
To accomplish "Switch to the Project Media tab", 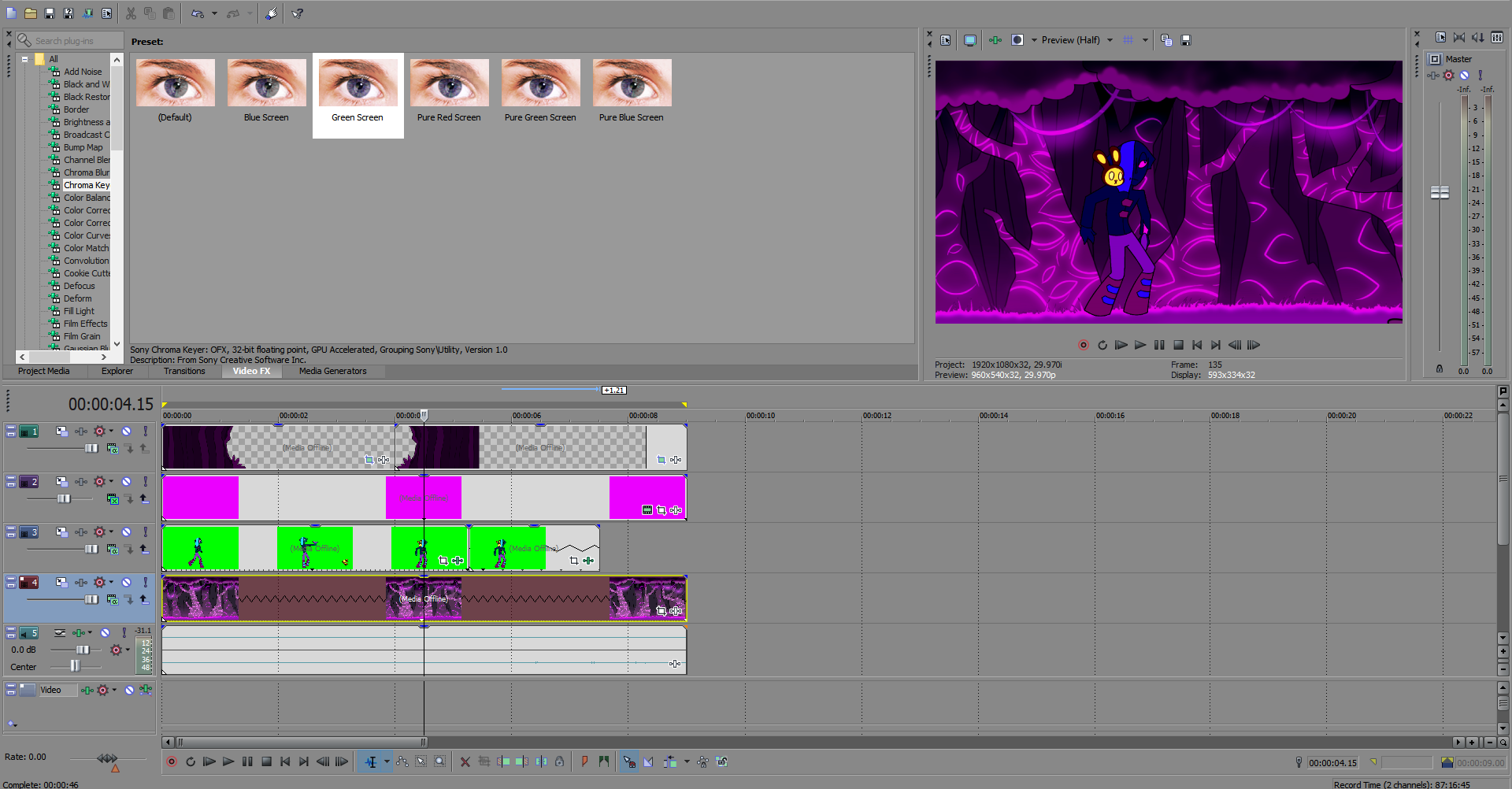I will [44, 371].
